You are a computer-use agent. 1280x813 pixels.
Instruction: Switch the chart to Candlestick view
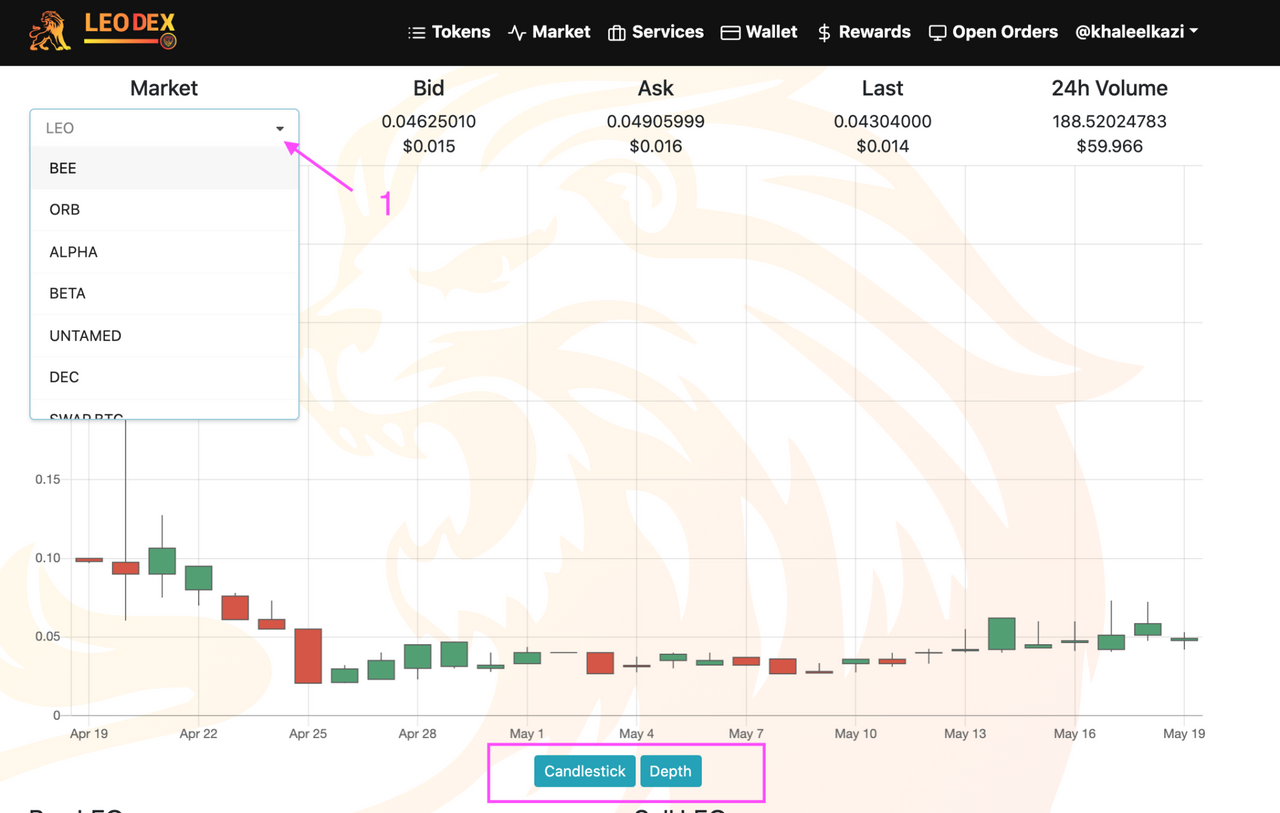[584, 771]
